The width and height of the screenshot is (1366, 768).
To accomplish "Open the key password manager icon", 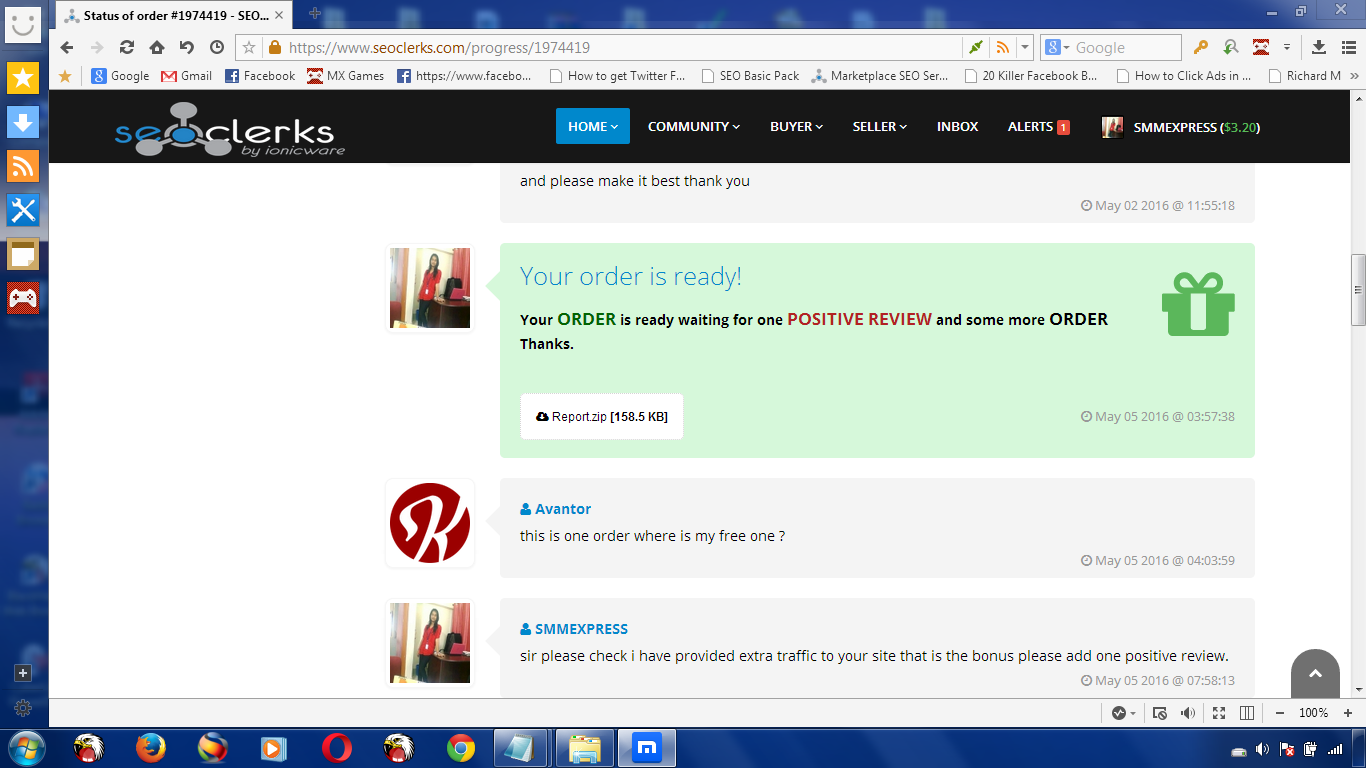I will tap(1201, 47).
